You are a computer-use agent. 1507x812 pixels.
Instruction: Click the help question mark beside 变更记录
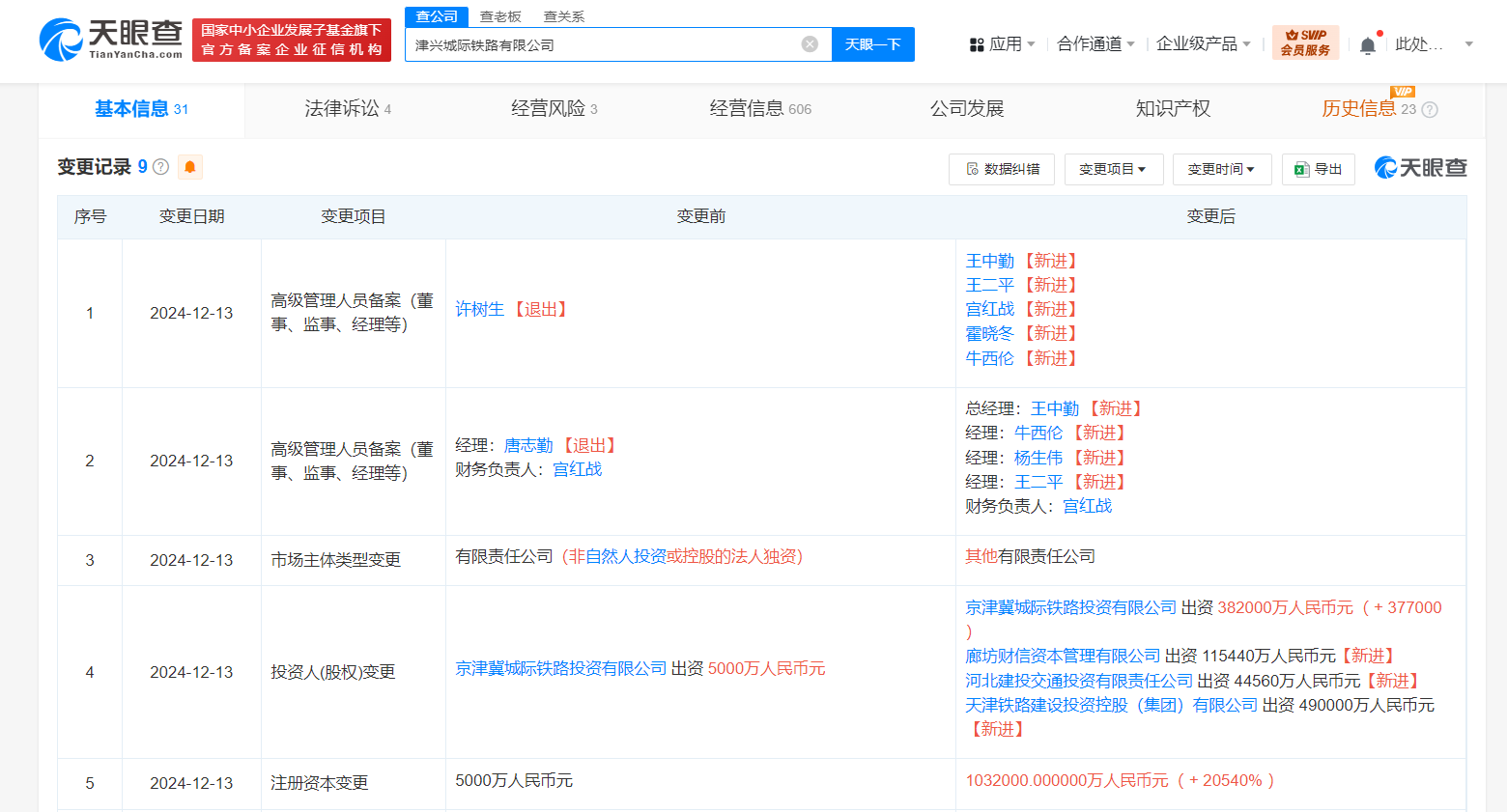tap(161, 167)
